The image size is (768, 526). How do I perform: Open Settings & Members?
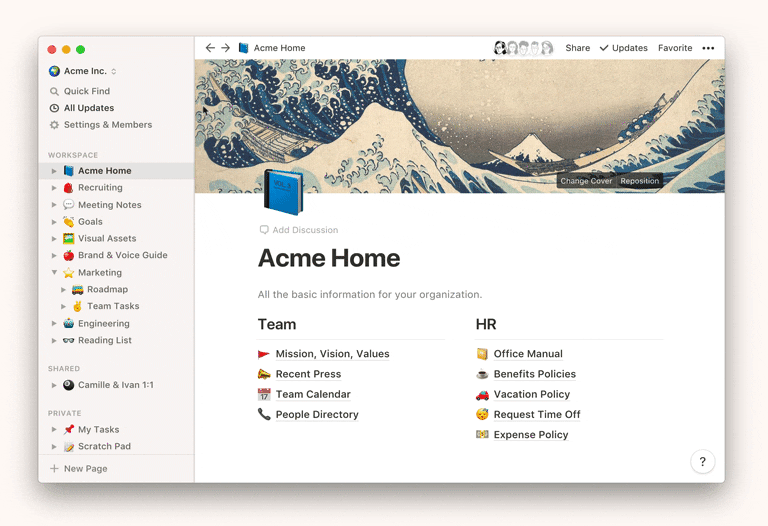107,125
